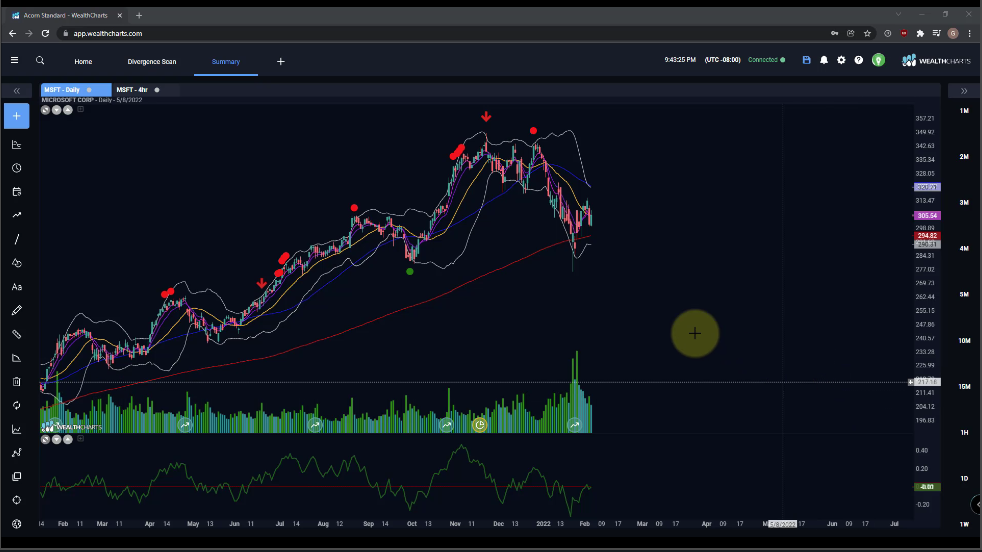This screenshot has height=552, width=982.
Task: Collapse main chart pane with up arrow
Action: click(x=68, y=110)
